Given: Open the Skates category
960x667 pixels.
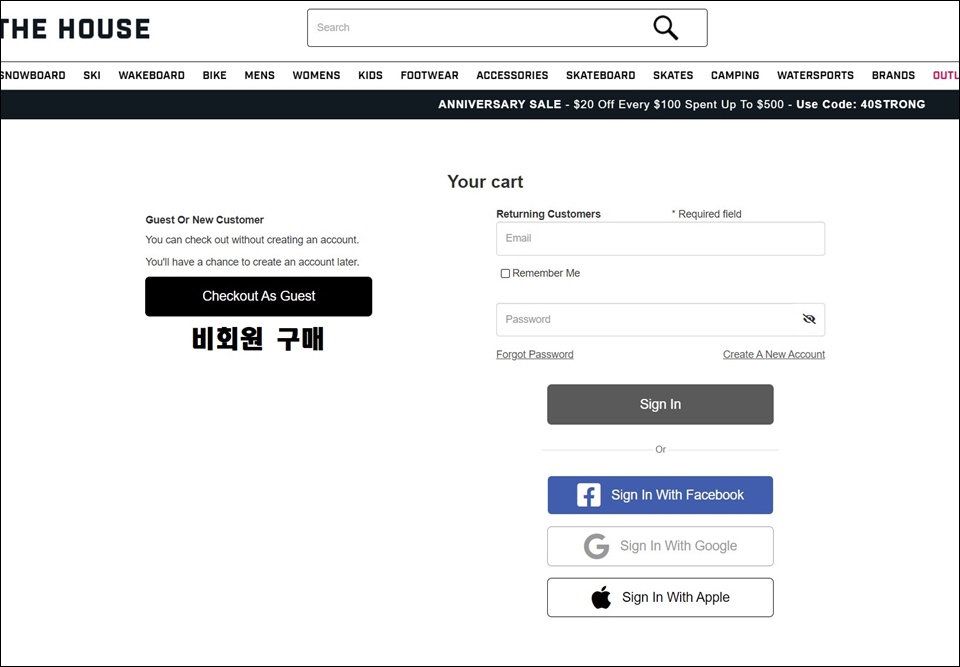Looking at the screenshot, I should pyautogui.click(x=673, y=75).
